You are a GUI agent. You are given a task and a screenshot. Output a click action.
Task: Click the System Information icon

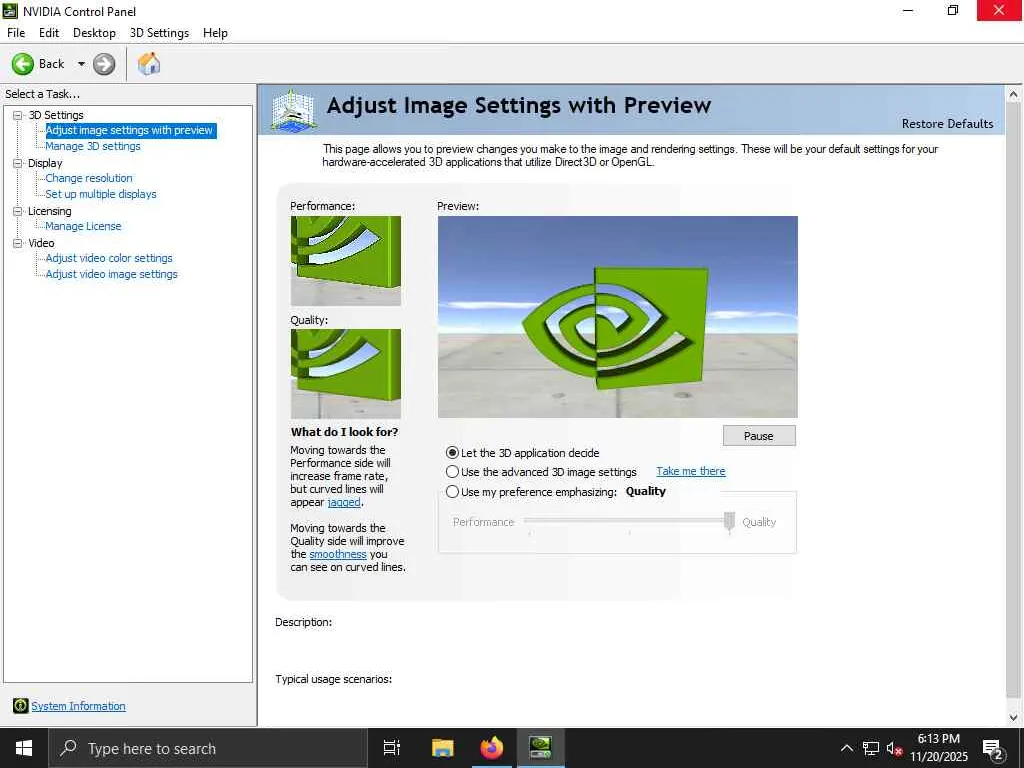pyautogui.click(x=20, y=705)
